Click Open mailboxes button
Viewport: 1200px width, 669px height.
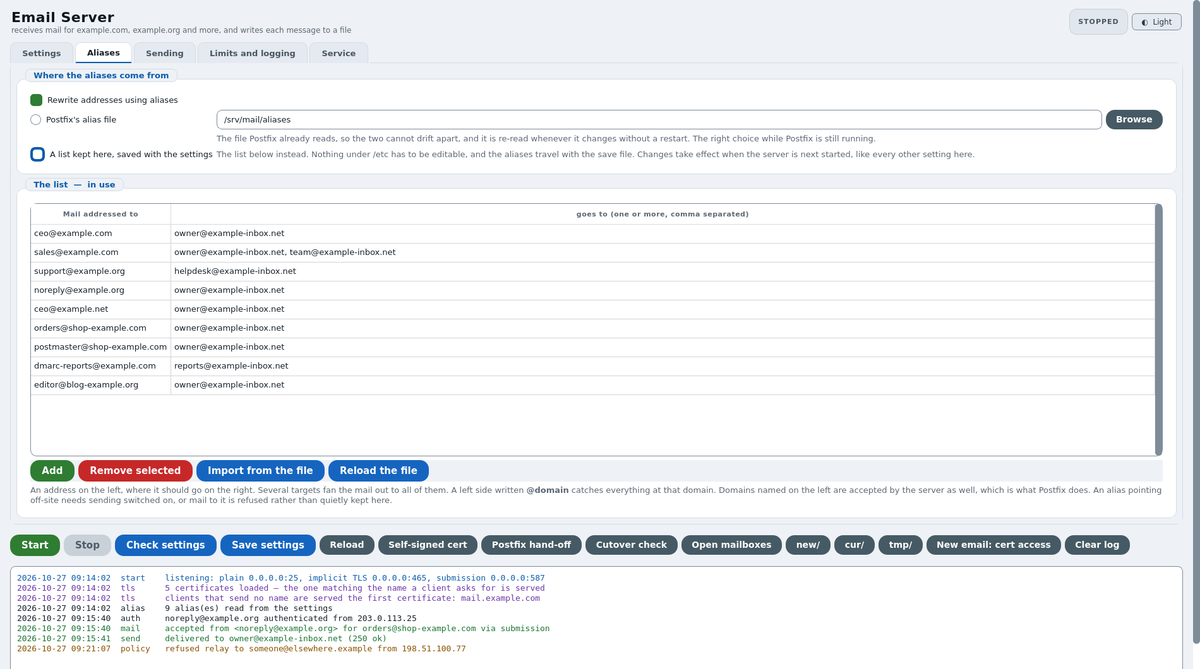pyautogui.click(x=732, y=545)
